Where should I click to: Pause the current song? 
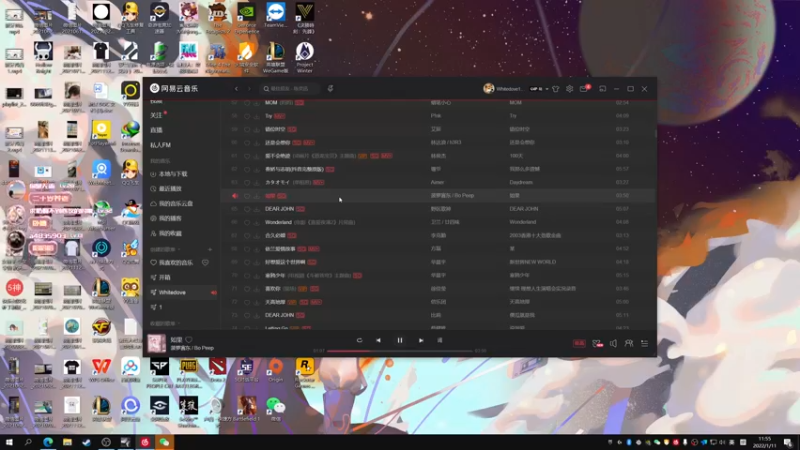point(400,340)
